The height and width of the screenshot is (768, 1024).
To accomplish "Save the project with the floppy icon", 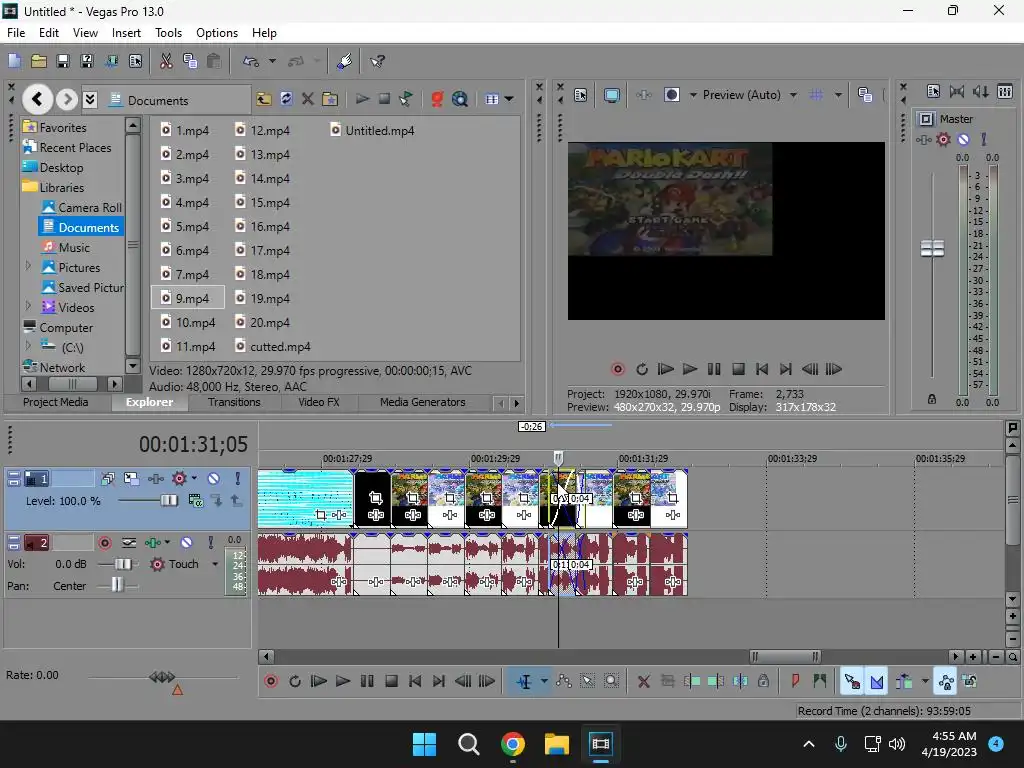I will tap(63, 61).
